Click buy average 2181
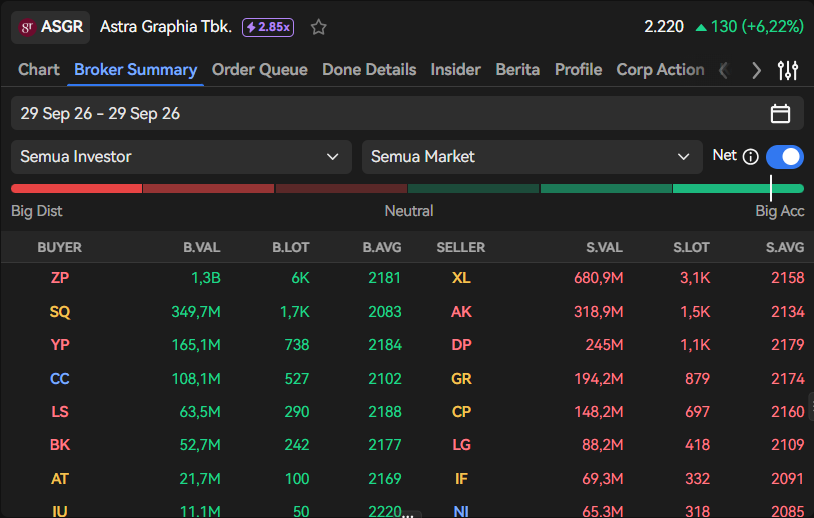The height and width of the screenshot is (518, 814). [x=385, y=278]
